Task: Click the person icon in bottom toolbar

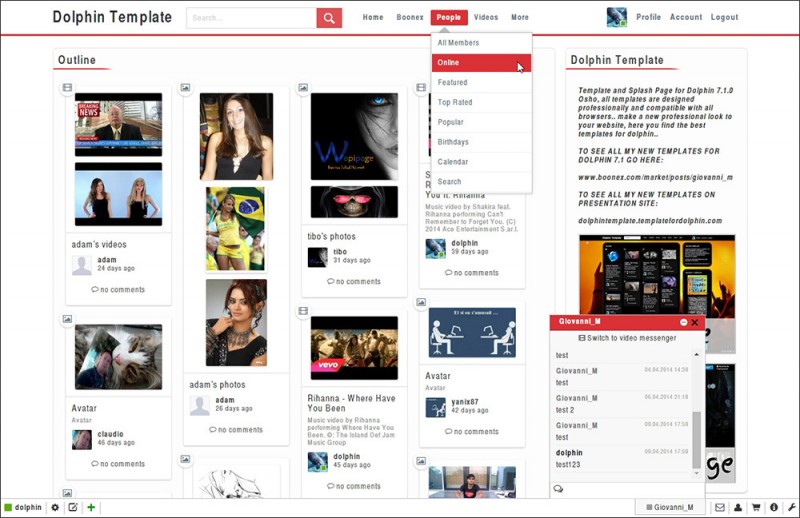Action: point(738,507)
